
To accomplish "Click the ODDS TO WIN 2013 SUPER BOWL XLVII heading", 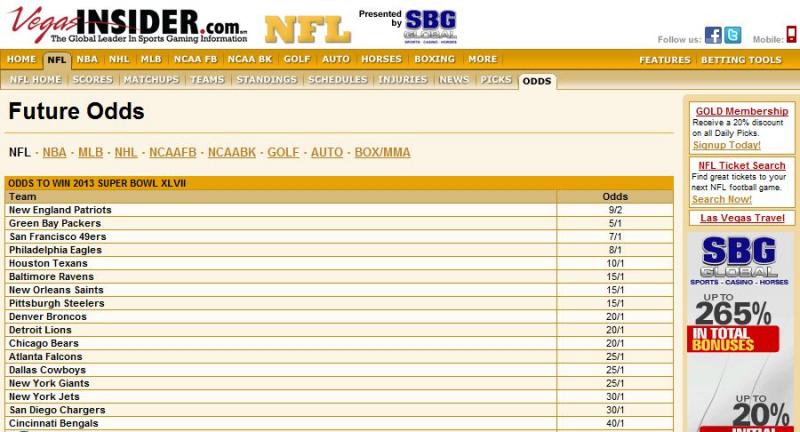I will (x=97, y=184).
